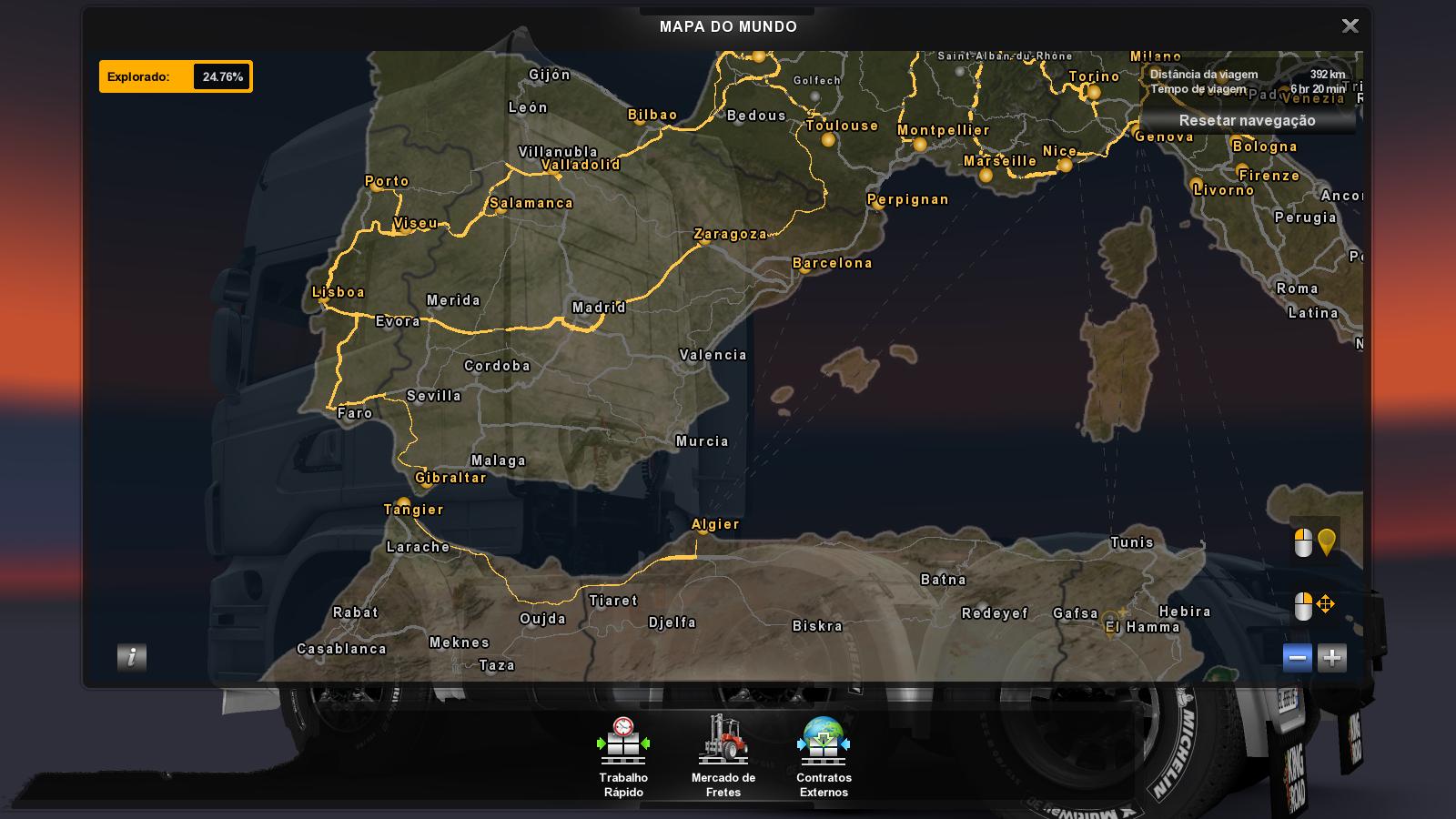Click the Porto label on map
Screen dimensions: 1456x819
pos(388,181)
